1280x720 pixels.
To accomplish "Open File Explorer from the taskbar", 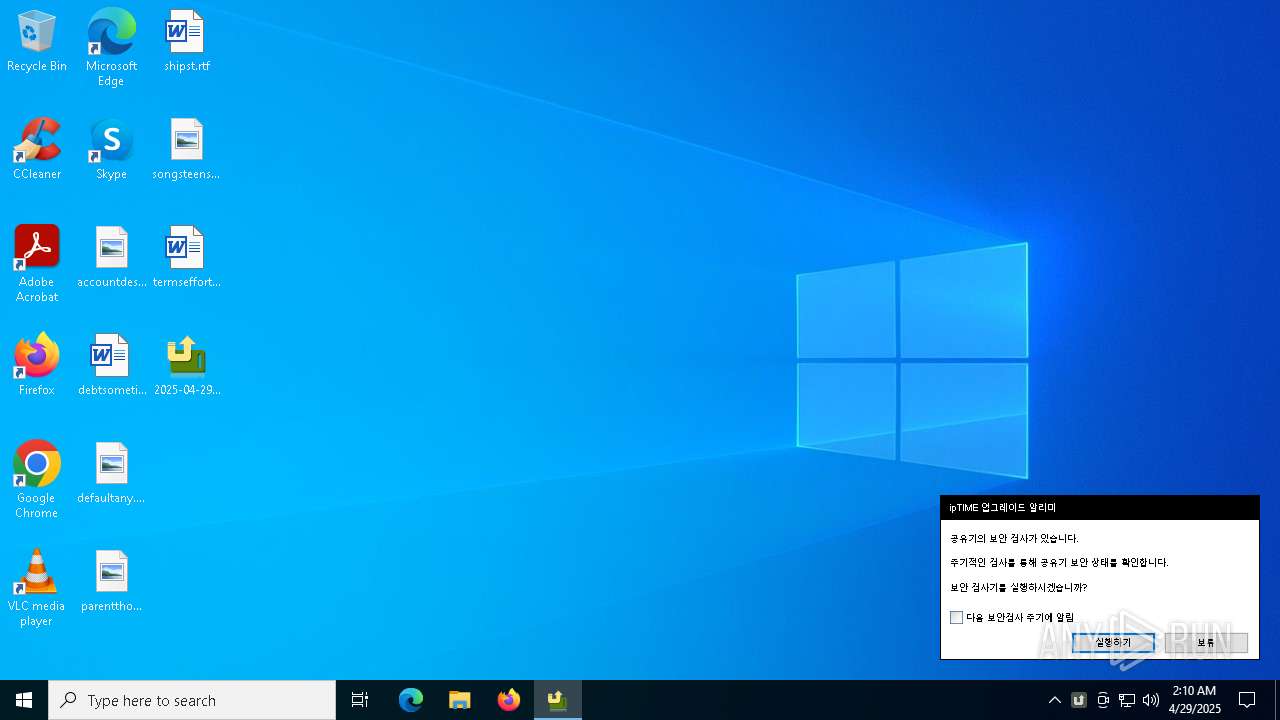I will [460, 700].
